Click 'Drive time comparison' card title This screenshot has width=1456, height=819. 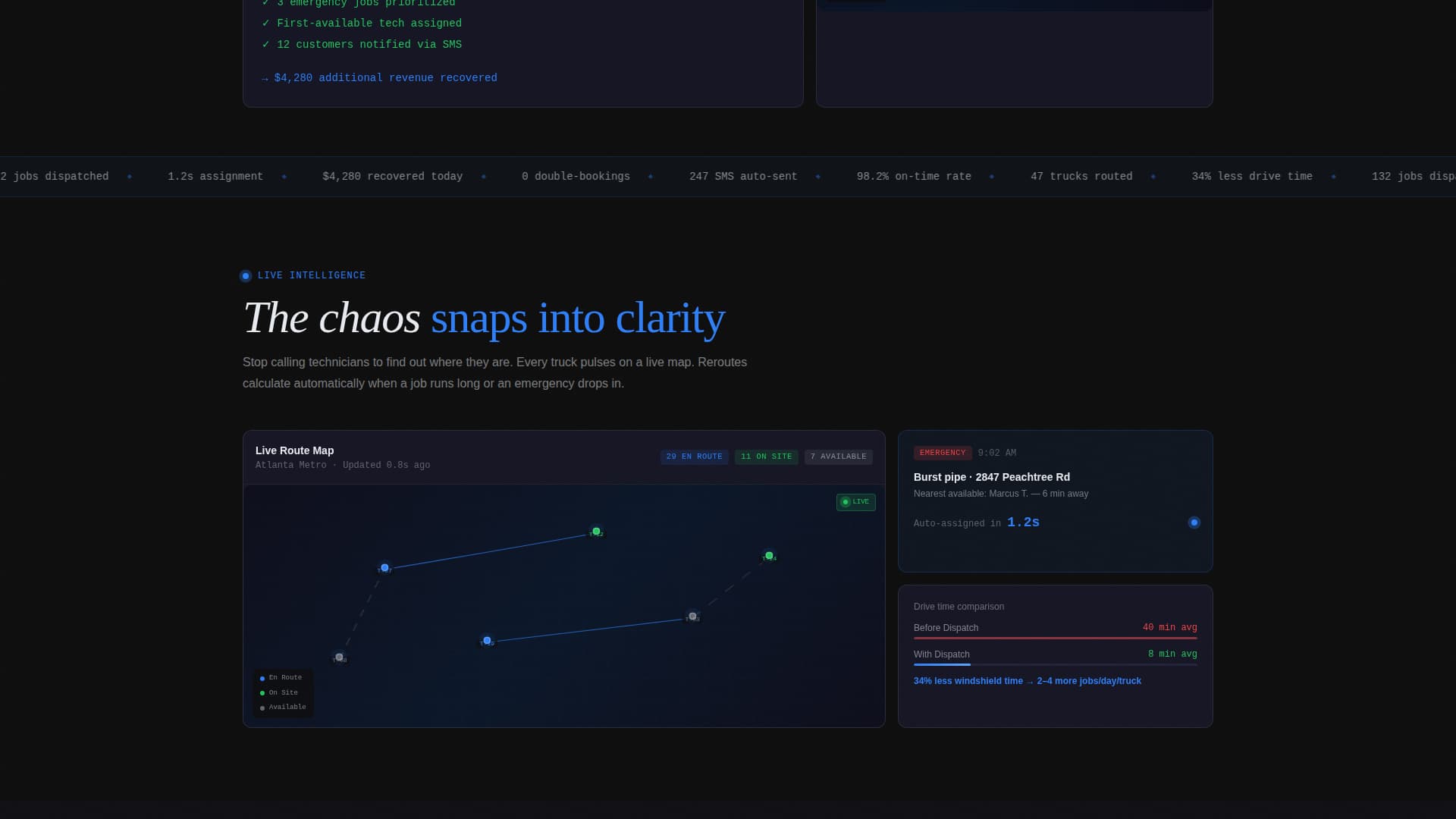[959, 607]
